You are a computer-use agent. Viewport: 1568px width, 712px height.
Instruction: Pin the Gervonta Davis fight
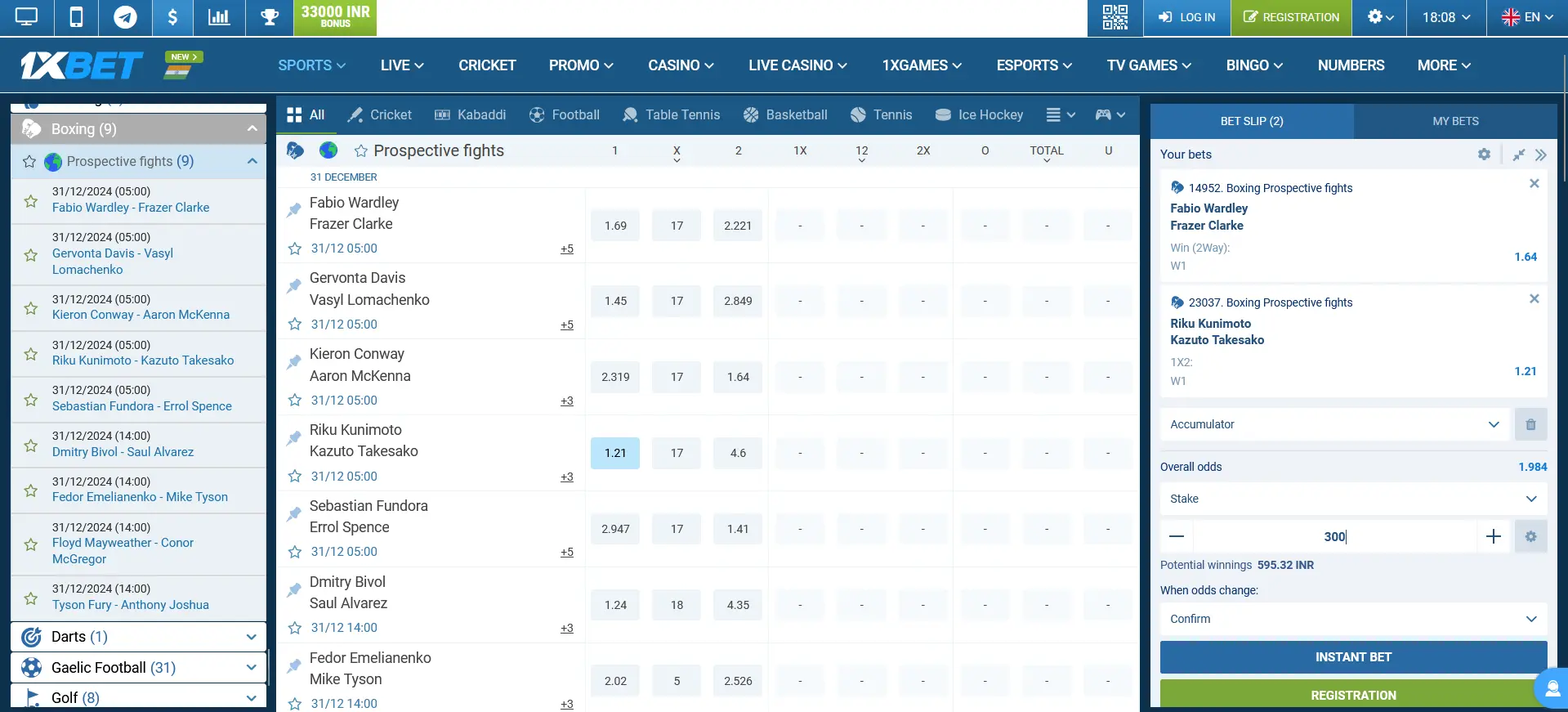click(x=293, y=285)
